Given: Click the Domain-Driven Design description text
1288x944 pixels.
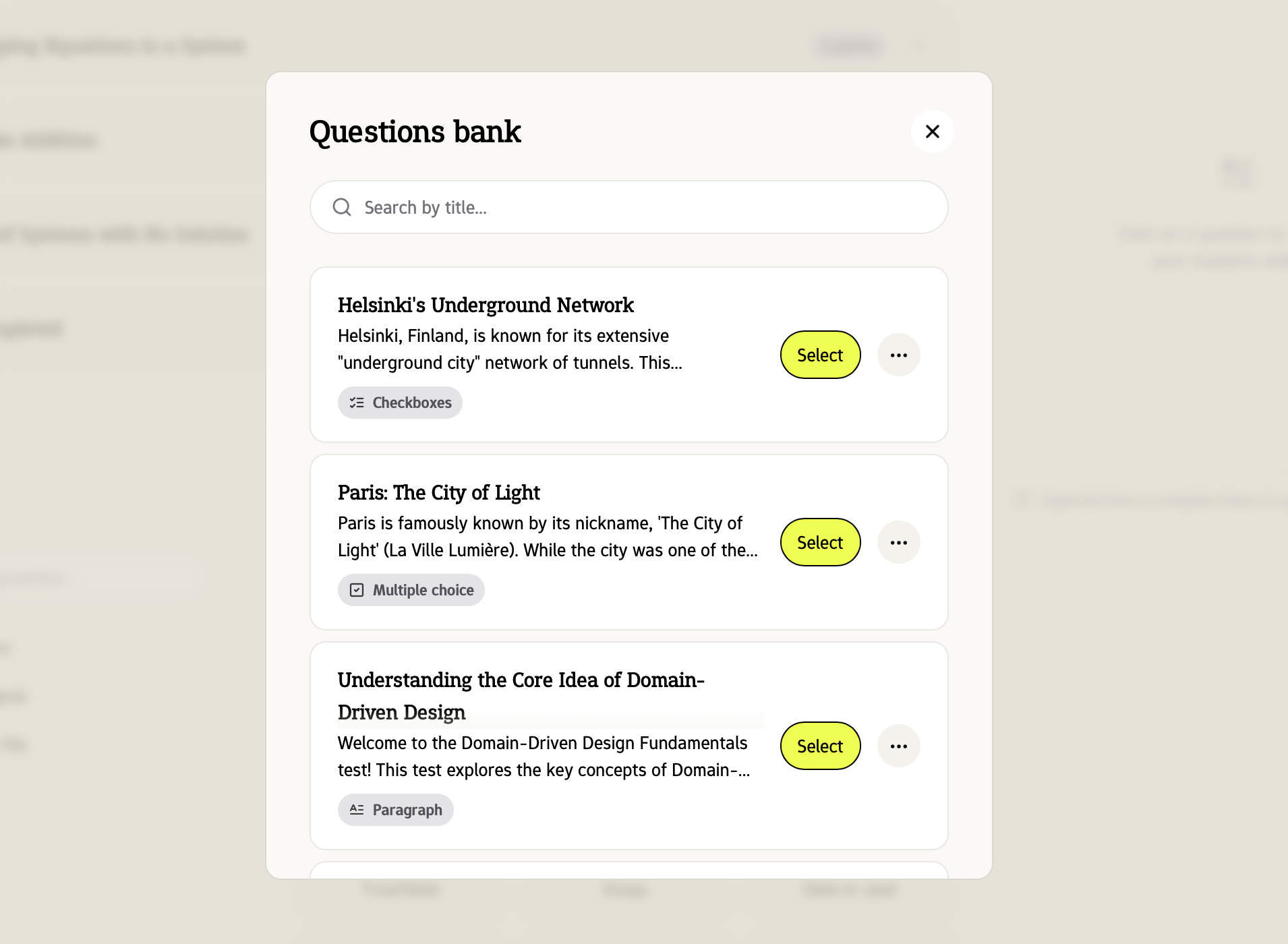Looking at the screenshot, I should pyautogui.click(x=543, y=757).
